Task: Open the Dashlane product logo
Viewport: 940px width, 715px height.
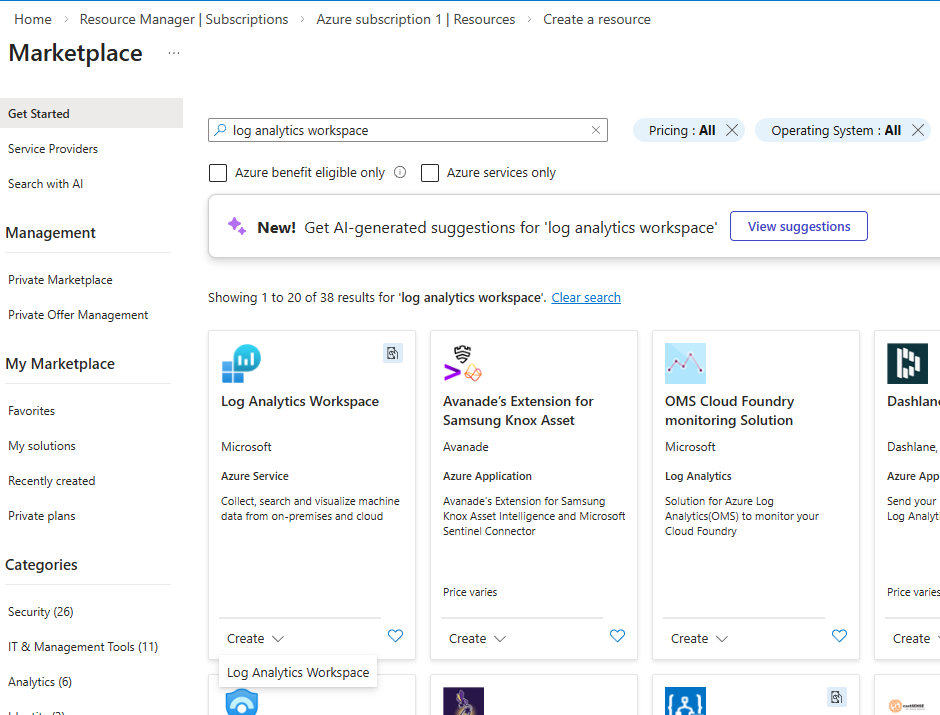Action: (907, 363)
